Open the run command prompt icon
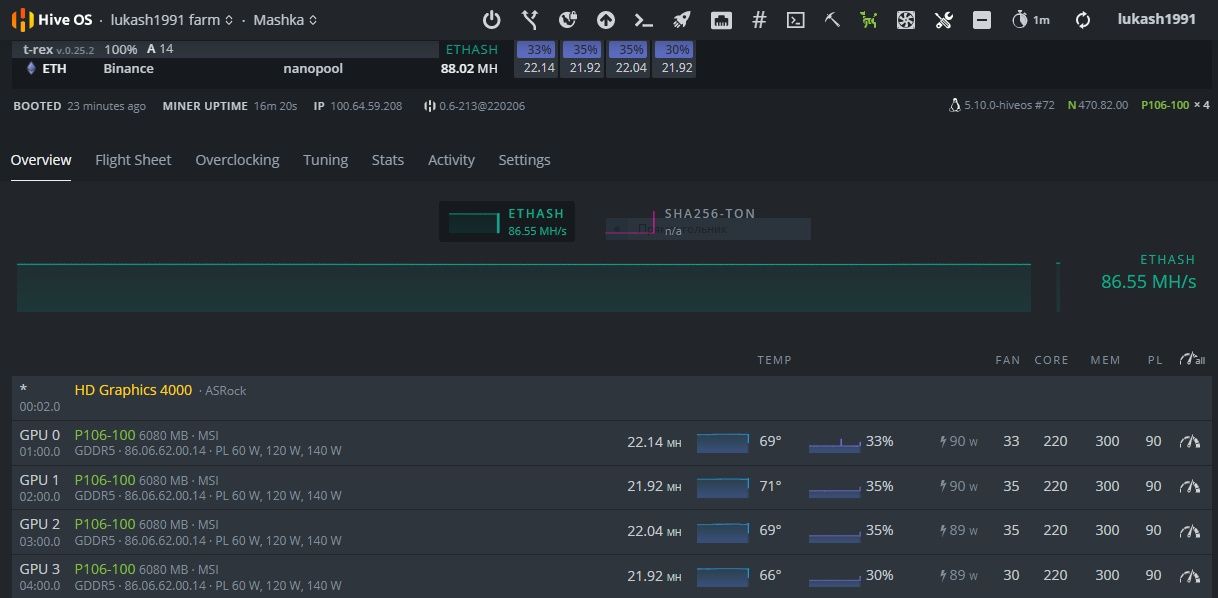This screenshot has width=1218, height=598. (644, 20)
